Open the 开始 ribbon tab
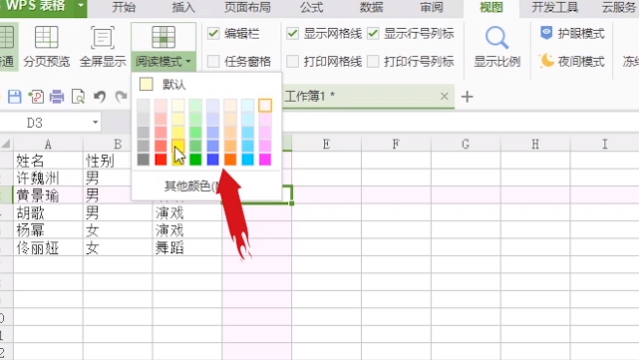639x360 pixels. tap(123, 7)
